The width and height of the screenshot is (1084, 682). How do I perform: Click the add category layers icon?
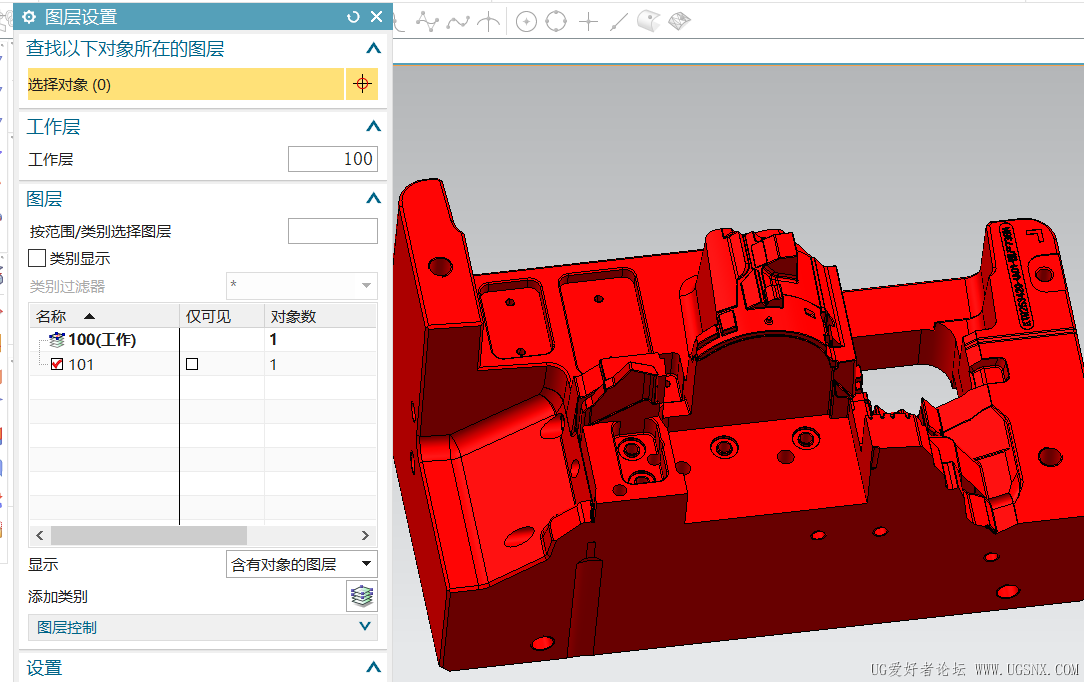(x=362, y=597)
